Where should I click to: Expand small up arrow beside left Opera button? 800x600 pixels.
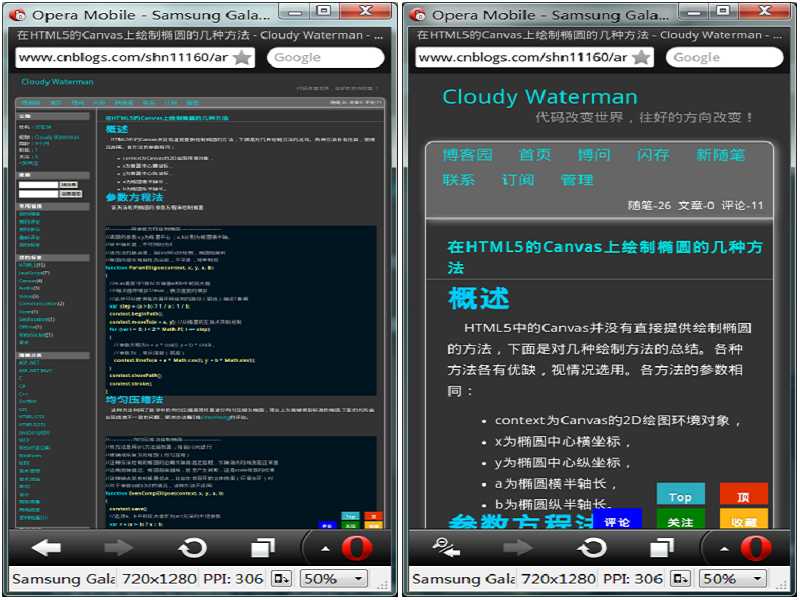[x=325, y=549]
